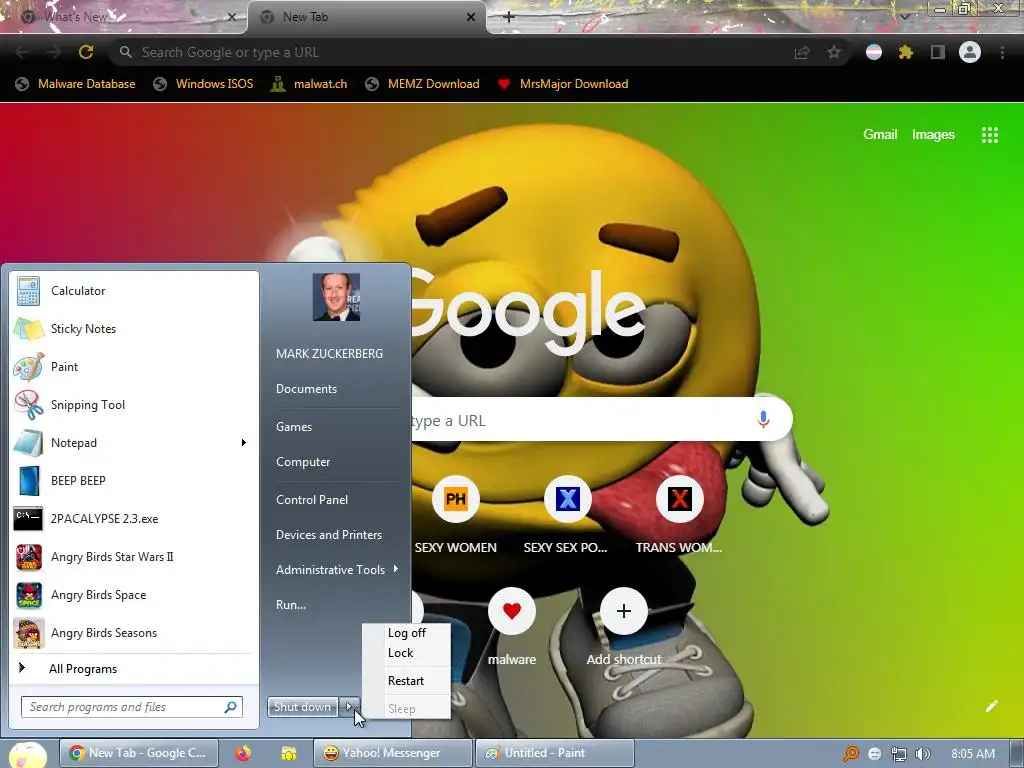Open Chrome three-dot menu

pos(1002,52)
